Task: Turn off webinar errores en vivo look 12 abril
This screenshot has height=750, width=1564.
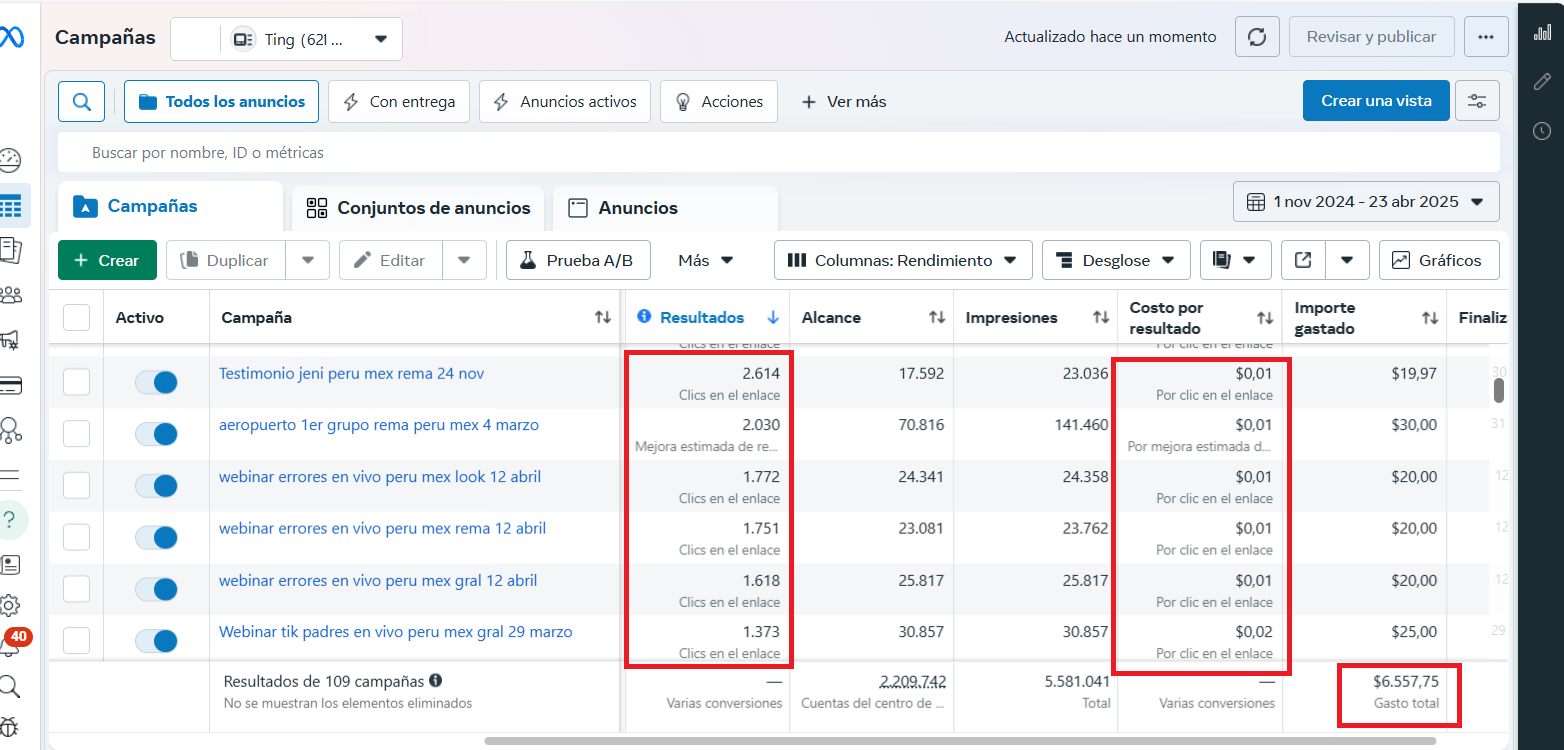Action: [x=156, y=485]
